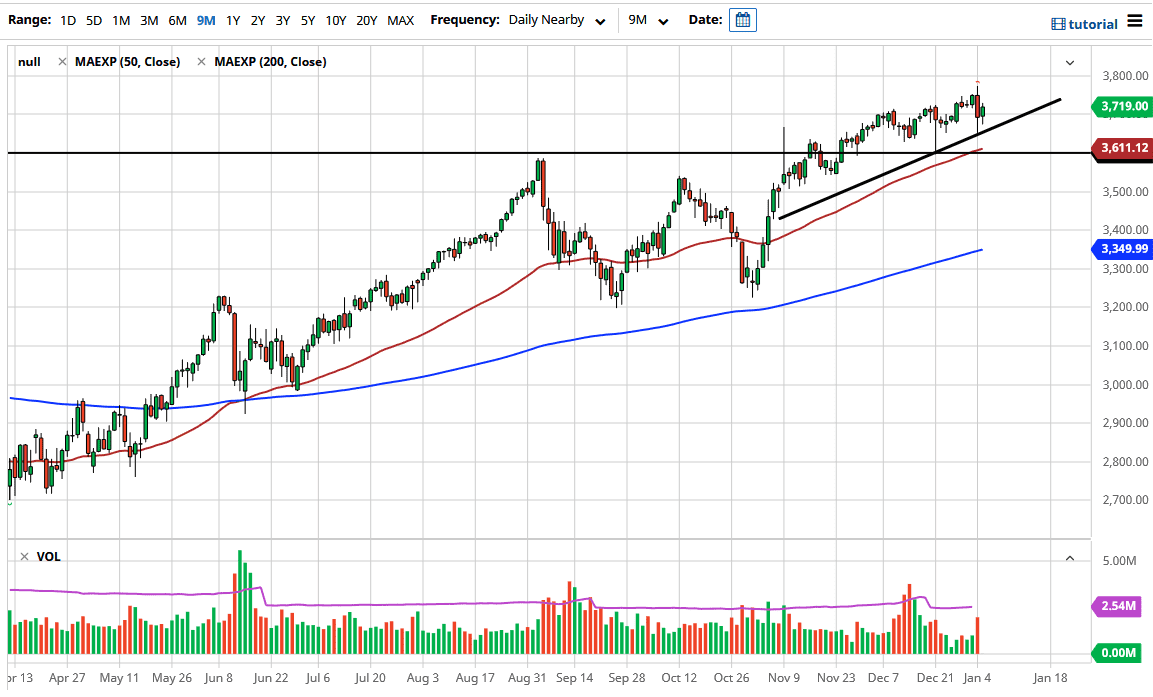
Task: Select the 5D range option
Action: [x=93, y=19]
